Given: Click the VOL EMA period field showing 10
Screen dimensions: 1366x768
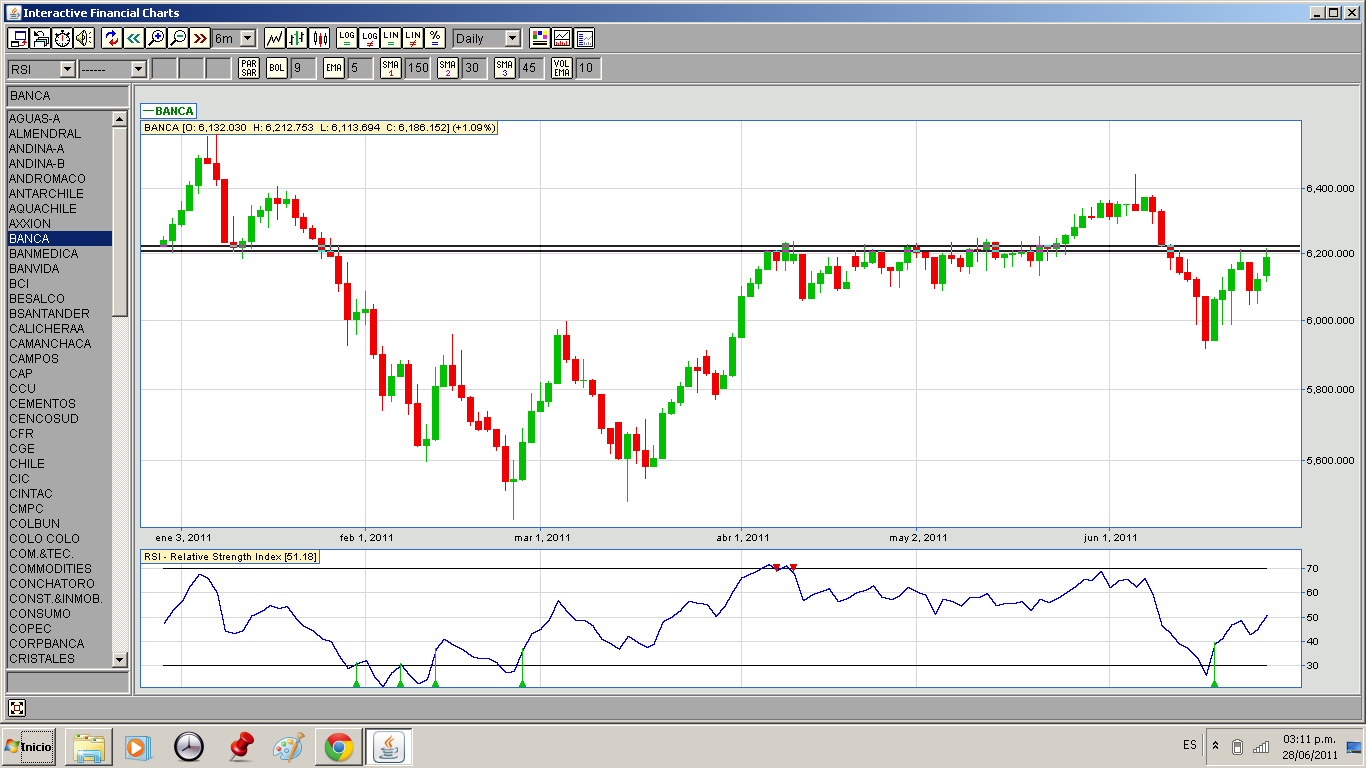Looking at the screenshot, I should [588, 68].
